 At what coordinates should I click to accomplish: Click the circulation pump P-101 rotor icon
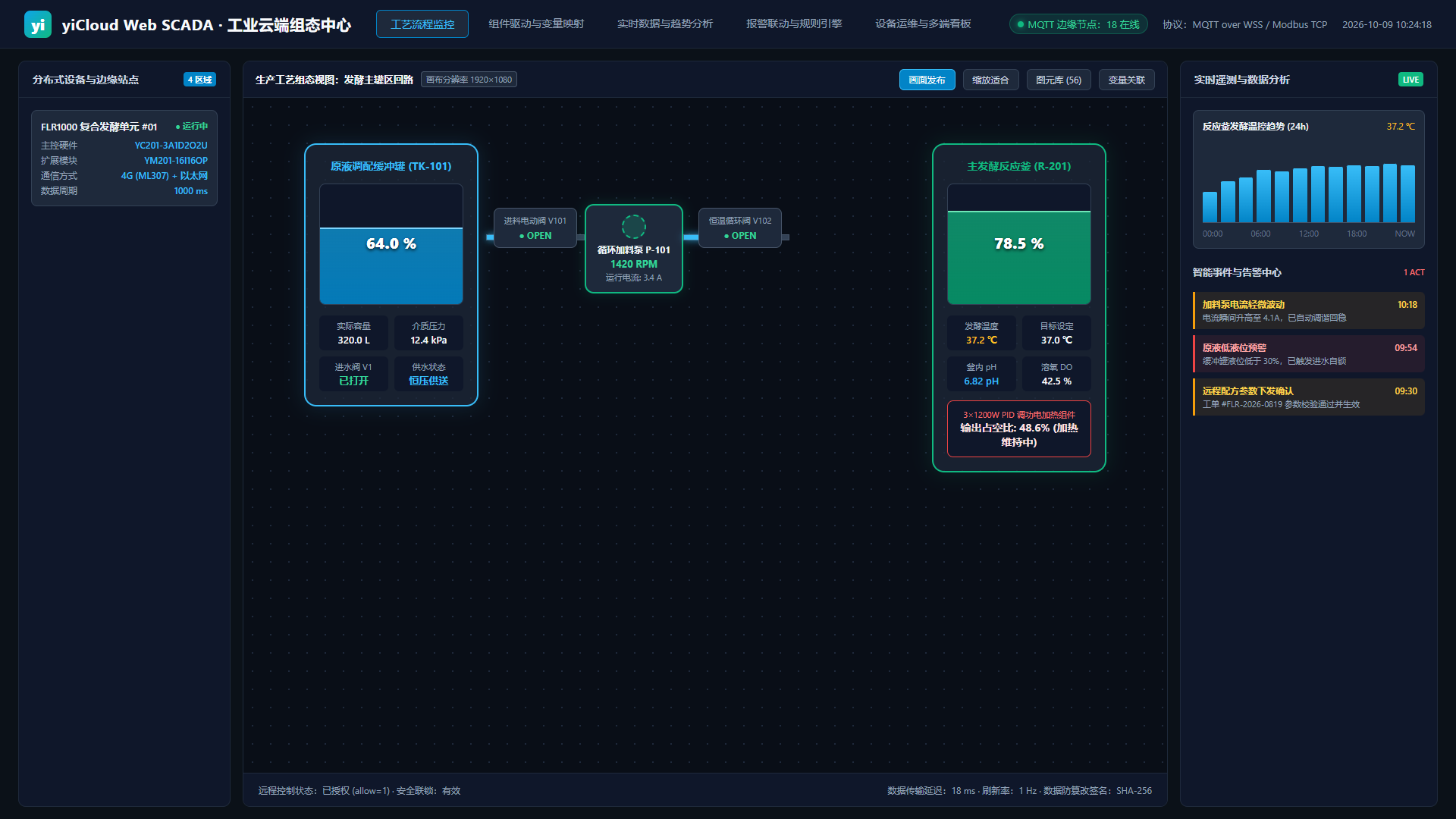point(633,226)
